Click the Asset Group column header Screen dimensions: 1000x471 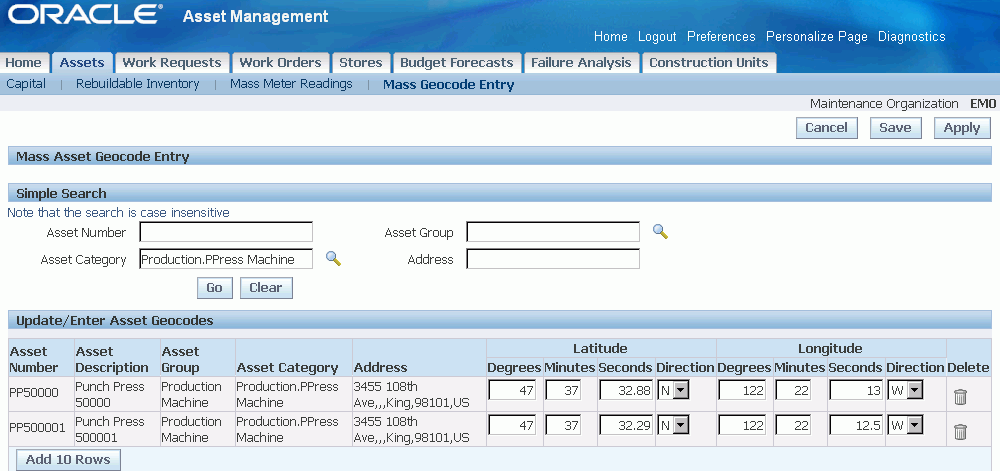(x=180, y=359)
